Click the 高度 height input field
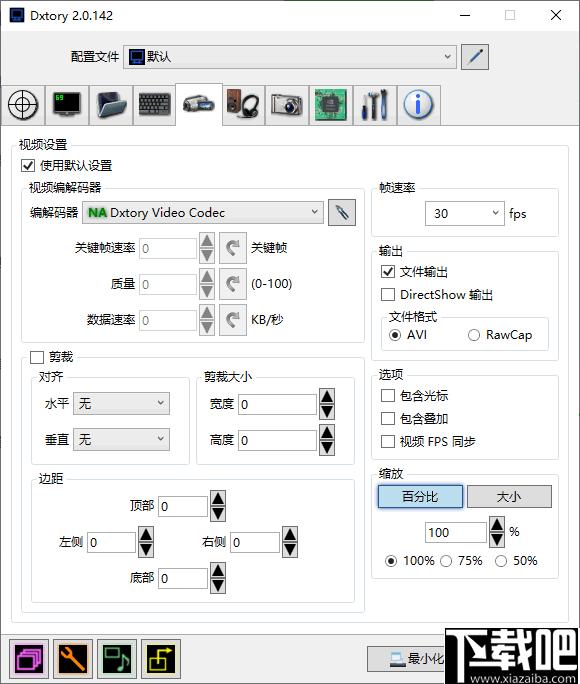This screenshot has width=580, height=684. point(277,440)
